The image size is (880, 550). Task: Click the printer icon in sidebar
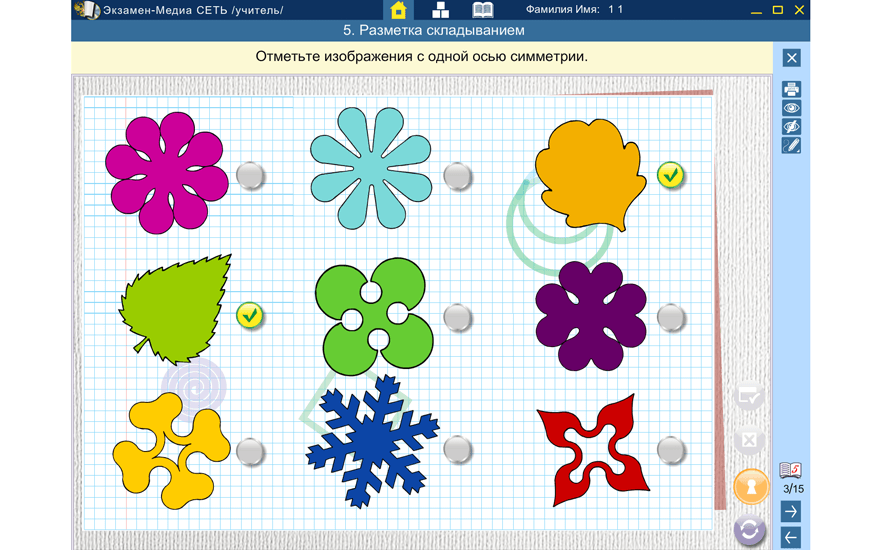pos(791,89)
